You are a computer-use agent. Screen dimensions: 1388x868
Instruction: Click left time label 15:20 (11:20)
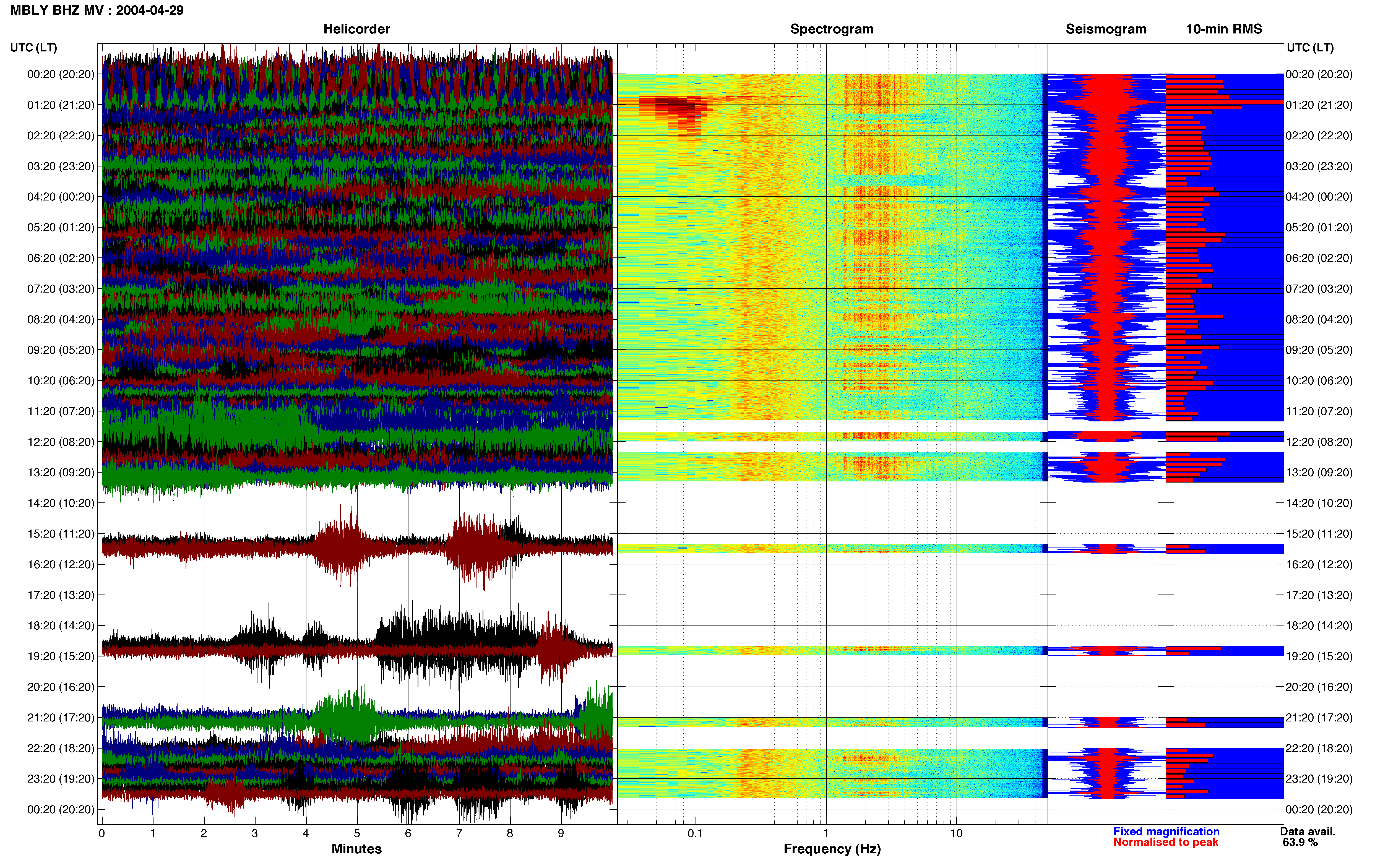pos(61,534)
